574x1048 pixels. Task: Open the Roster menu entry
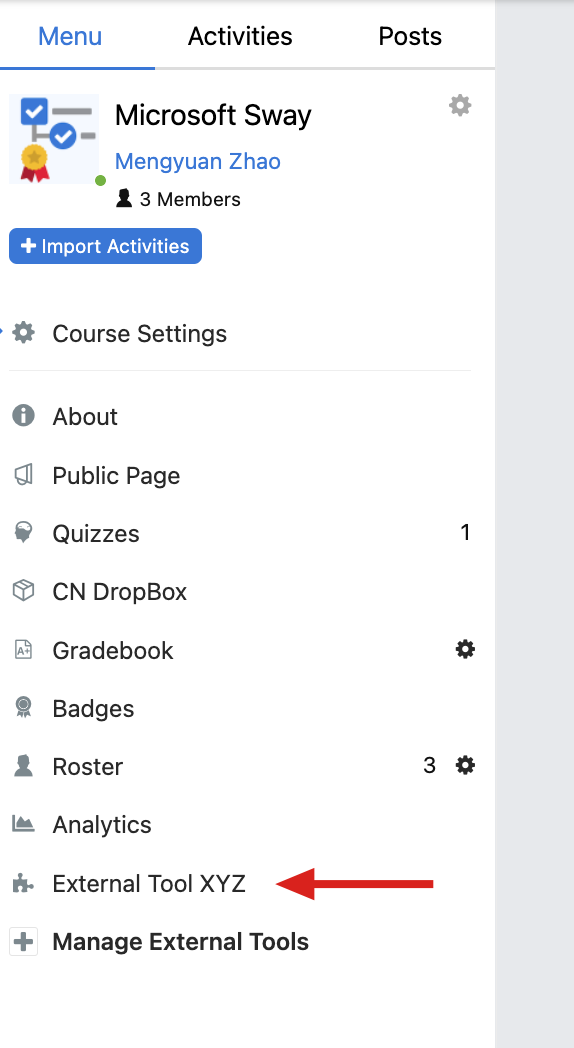pos(88,766)
